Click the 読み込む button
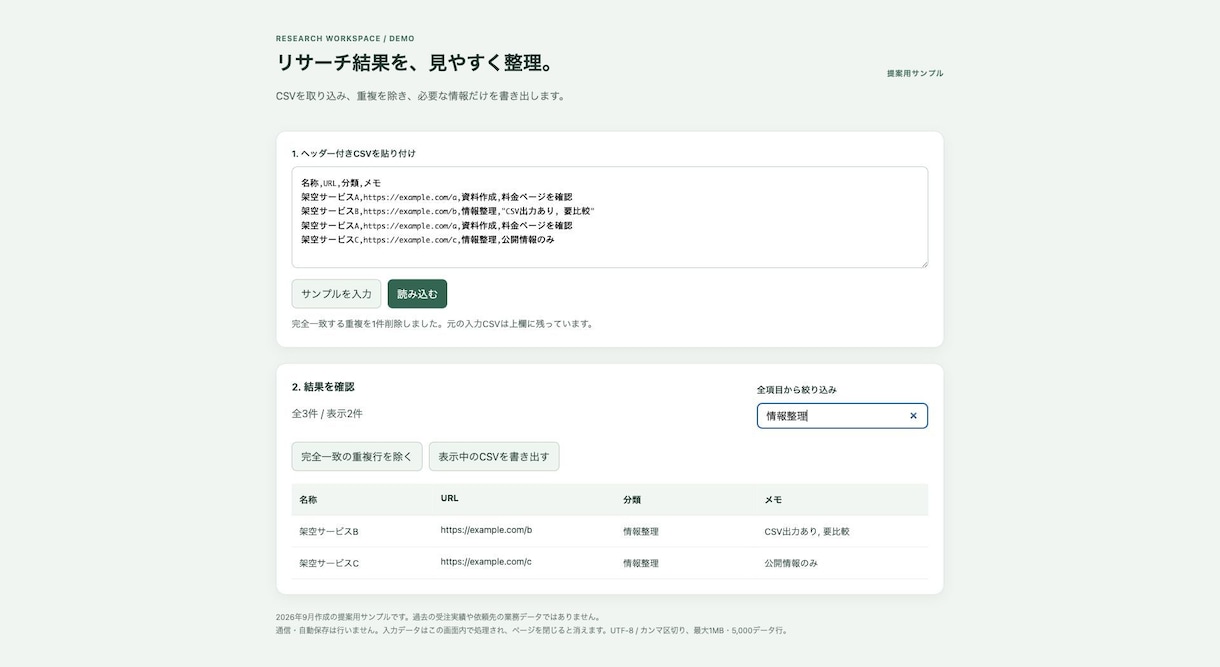The width and height of the screenshot is (1220, 667). (x=417, y=294)
